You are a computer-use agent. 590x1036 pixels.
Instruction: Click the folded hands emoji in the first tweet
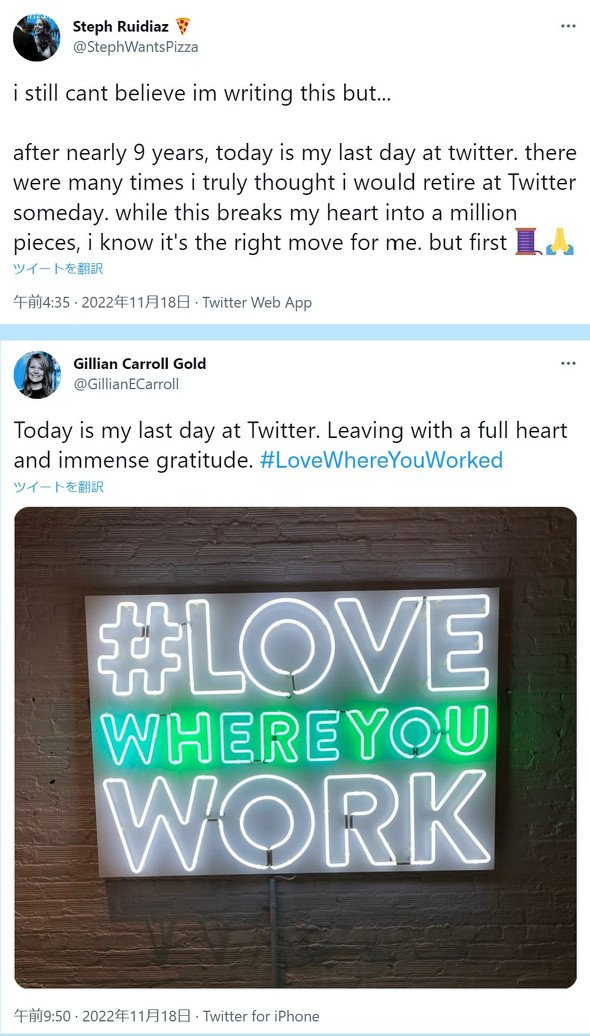click(x=560, y=242)
